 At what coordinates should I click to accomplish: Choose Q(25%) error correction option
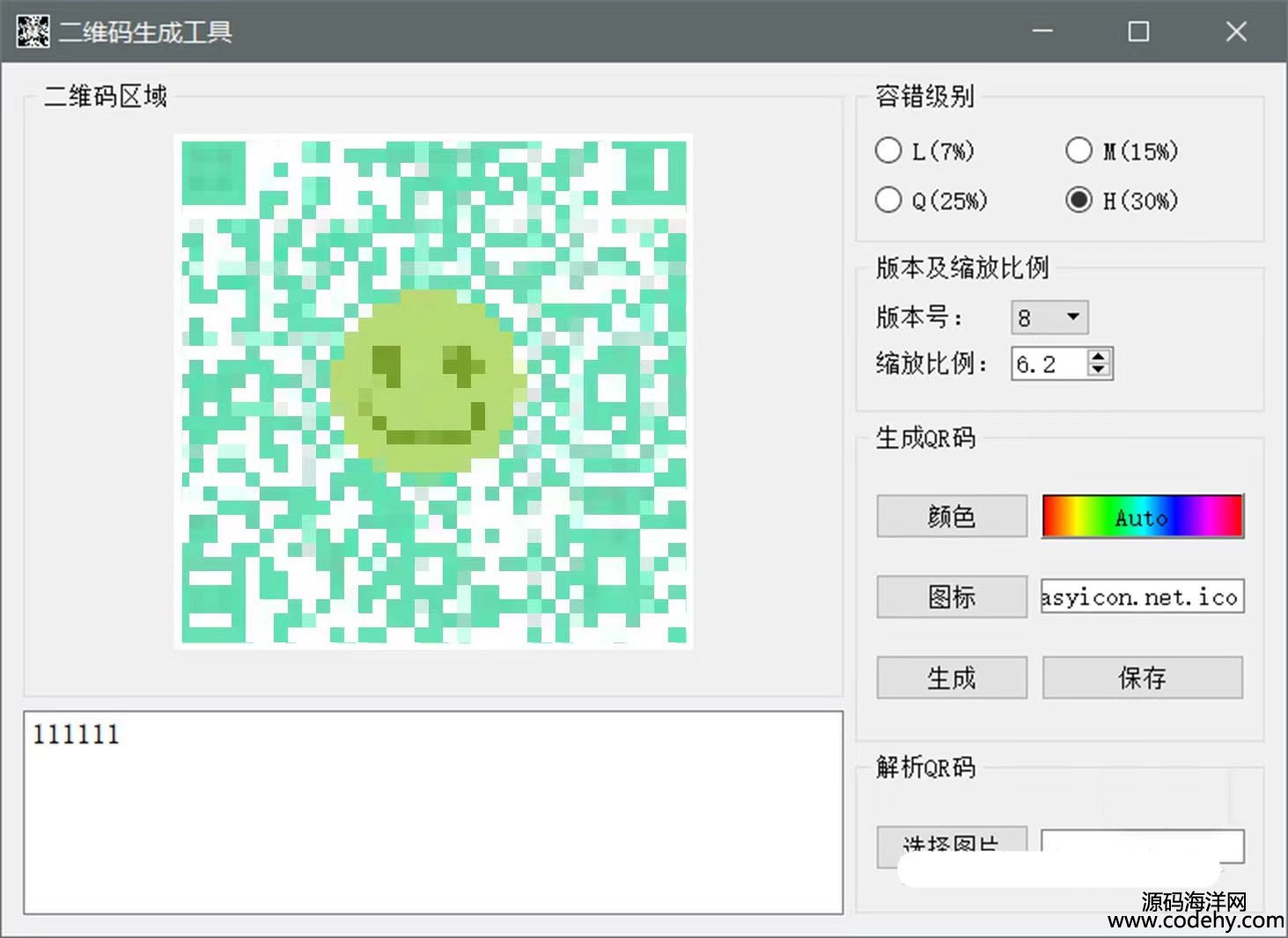click(888, 201)
